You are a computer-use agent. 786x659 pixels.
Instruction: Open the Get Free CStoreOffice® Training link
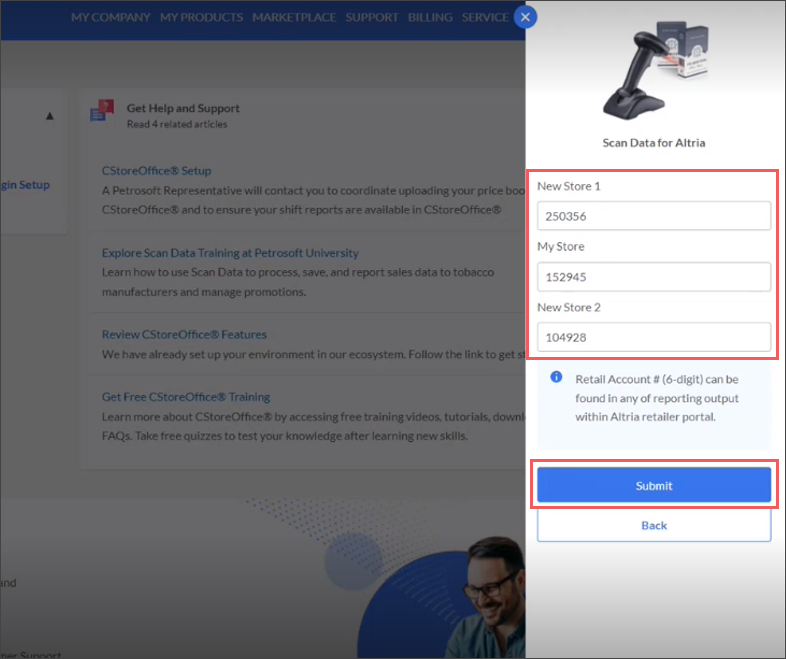185,397
